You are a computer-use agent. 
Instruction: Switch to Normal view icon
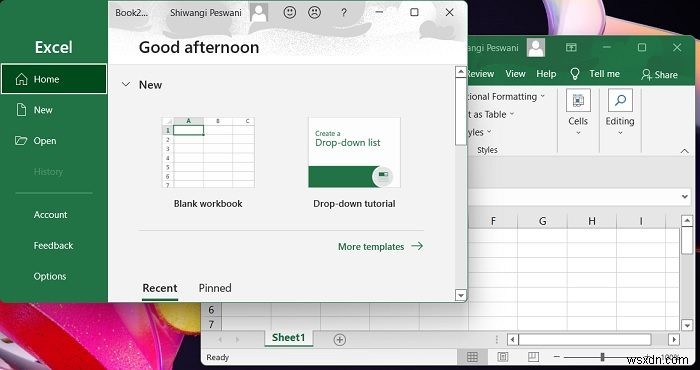[x=472, y=357]
